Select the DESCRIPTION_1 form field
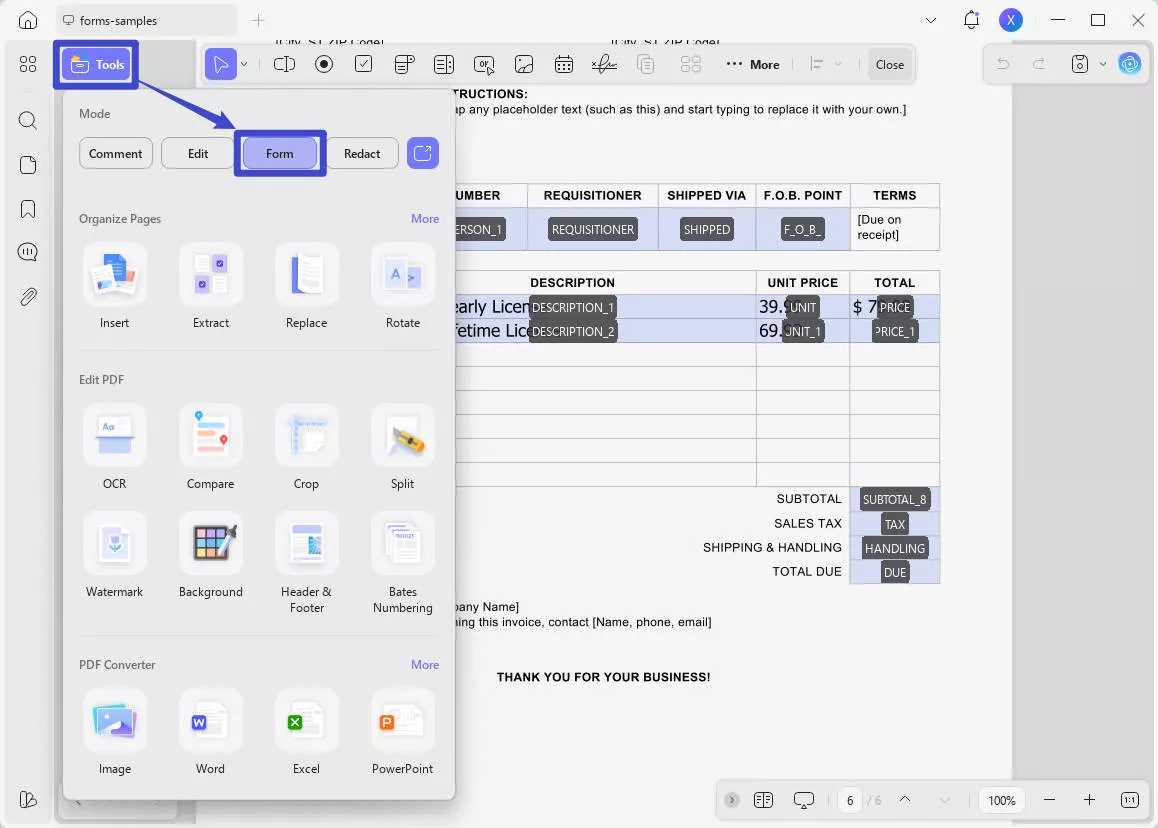The height and width of the screenshot is (828, 1158). 572,307
